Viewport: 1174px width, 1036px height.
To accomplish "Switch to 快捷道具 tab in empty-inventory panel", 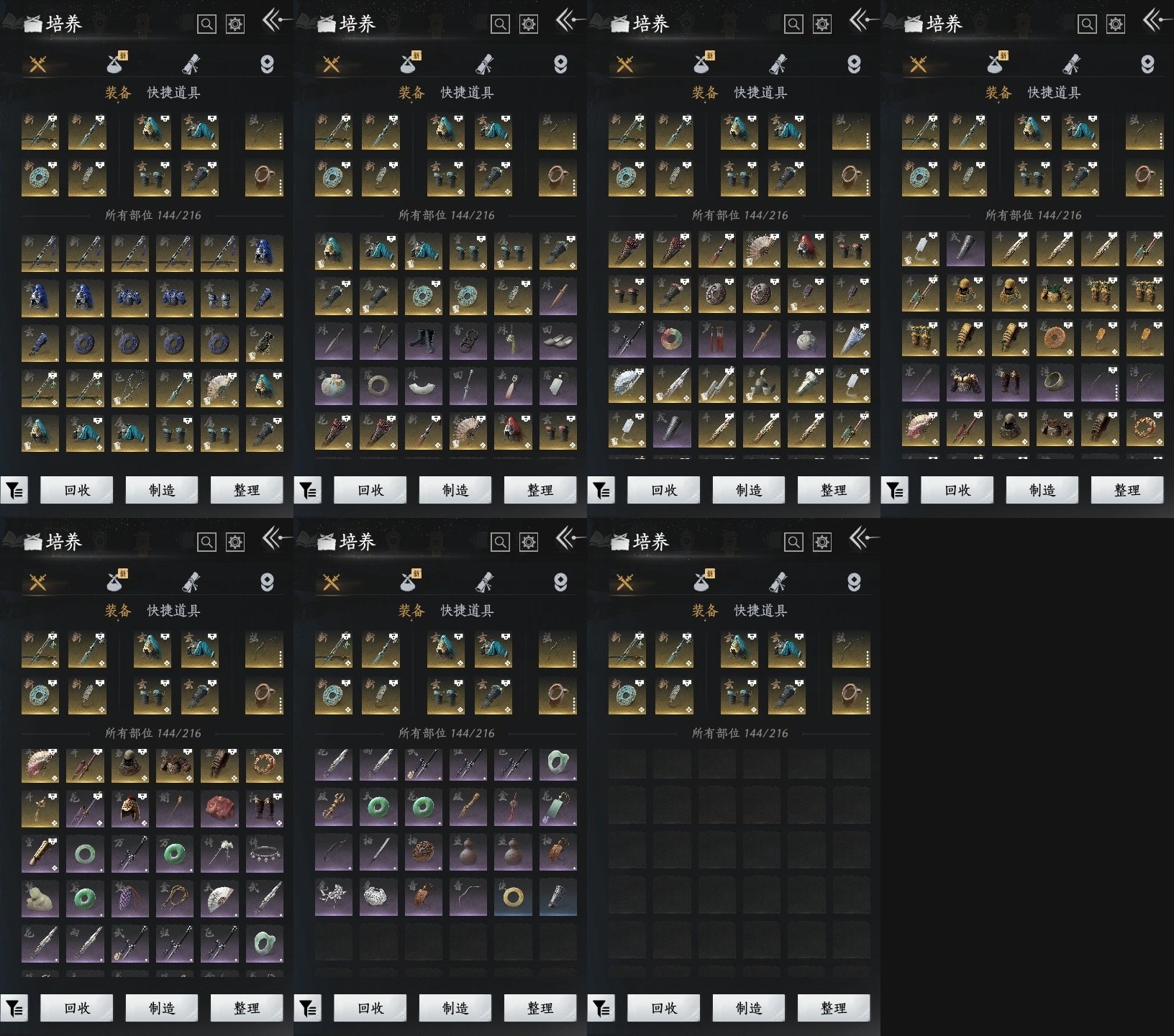I will pos(760,611).
